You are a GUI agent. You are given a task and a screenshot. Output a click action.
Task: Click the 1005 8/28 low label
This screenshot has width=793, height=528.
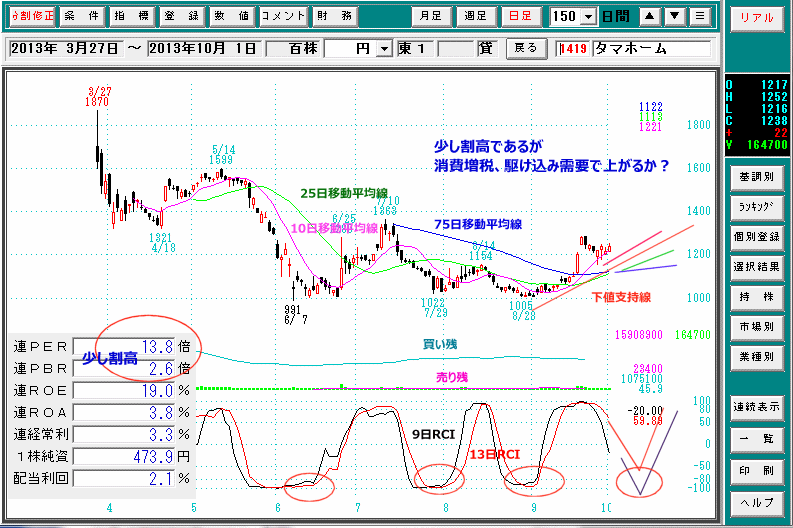(x=522, y=311)
